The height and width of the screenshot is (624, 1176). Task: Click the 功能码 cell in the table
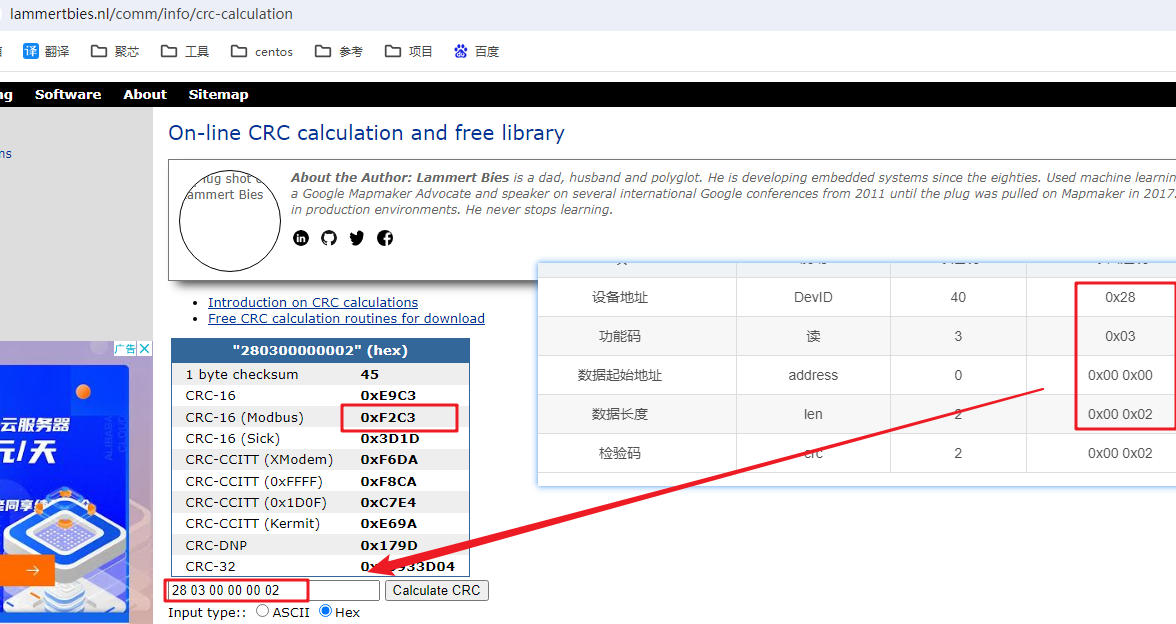click(x=620, y=336)
